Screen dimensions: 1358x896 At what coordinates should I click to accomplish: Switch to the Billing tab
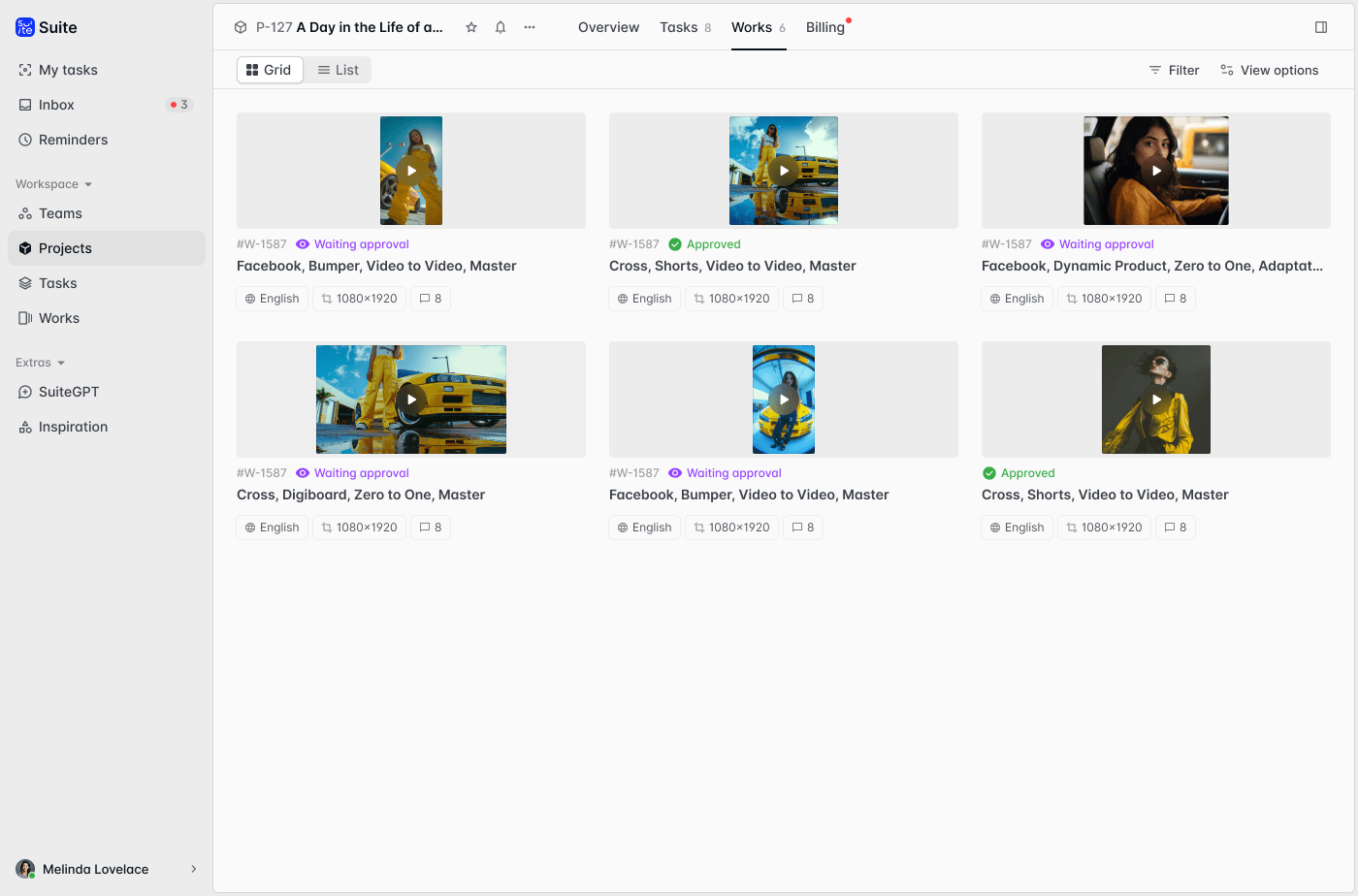click(x=825, y=27)
